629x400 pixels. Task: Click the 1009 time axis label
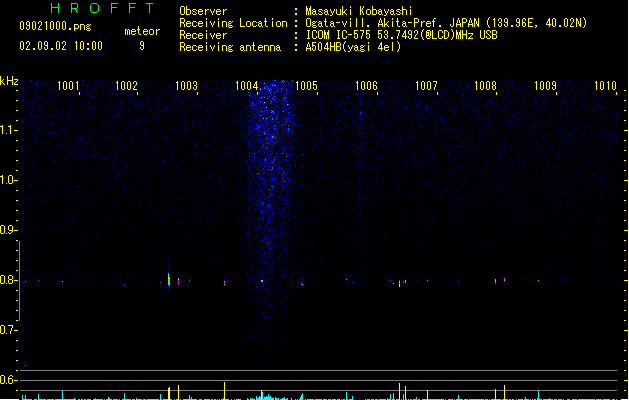[x=546, y=86]
